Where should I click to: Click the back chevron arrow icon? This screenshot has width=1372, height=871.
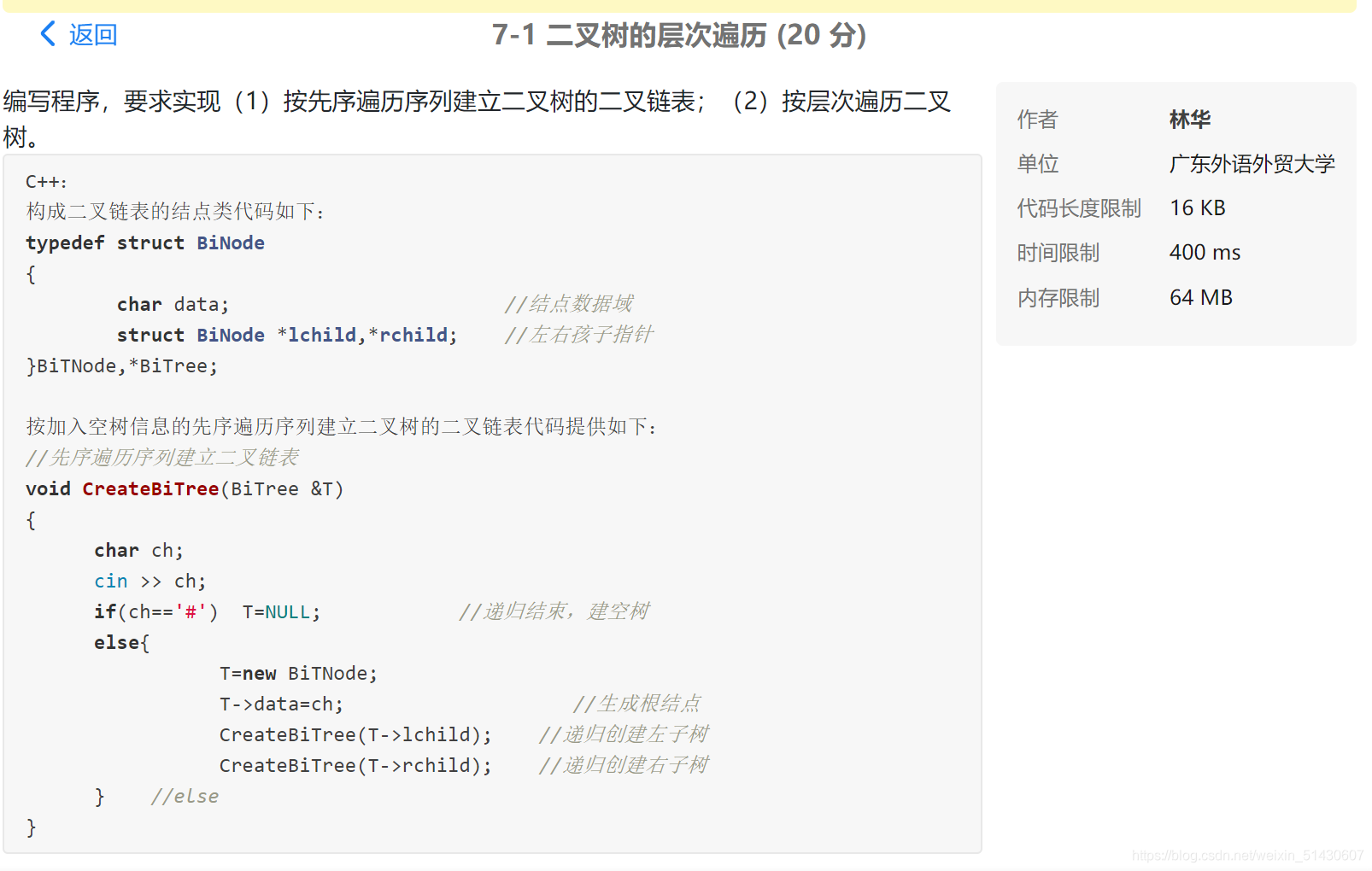(48, 34)
